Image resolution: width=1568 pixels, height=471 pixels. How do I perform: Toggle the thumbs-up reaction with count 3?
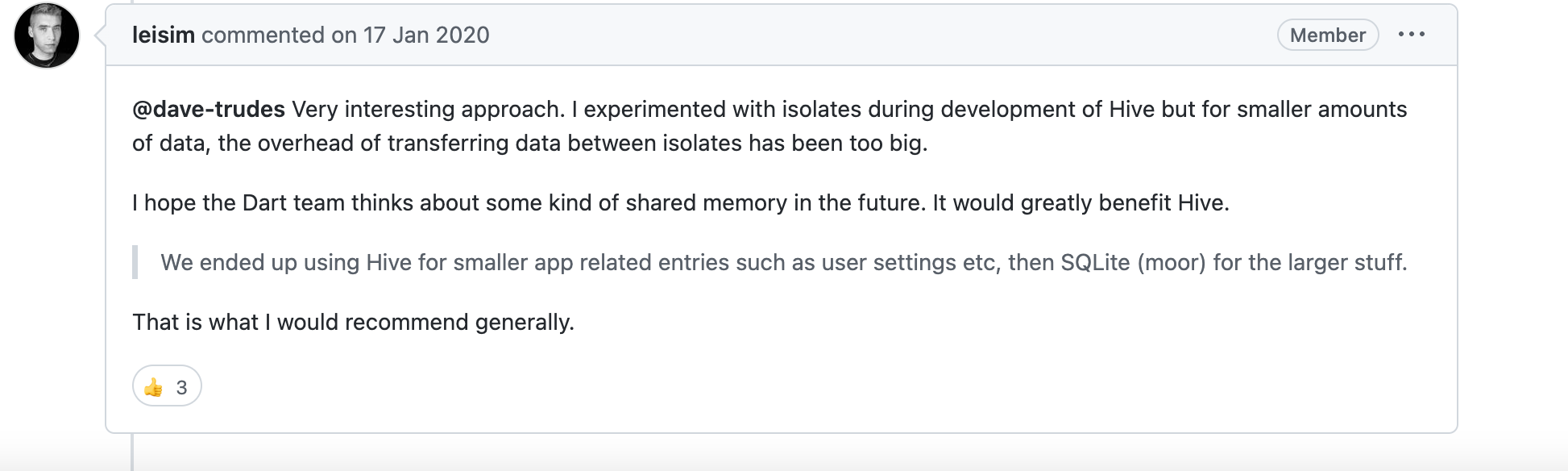point(167,386)
